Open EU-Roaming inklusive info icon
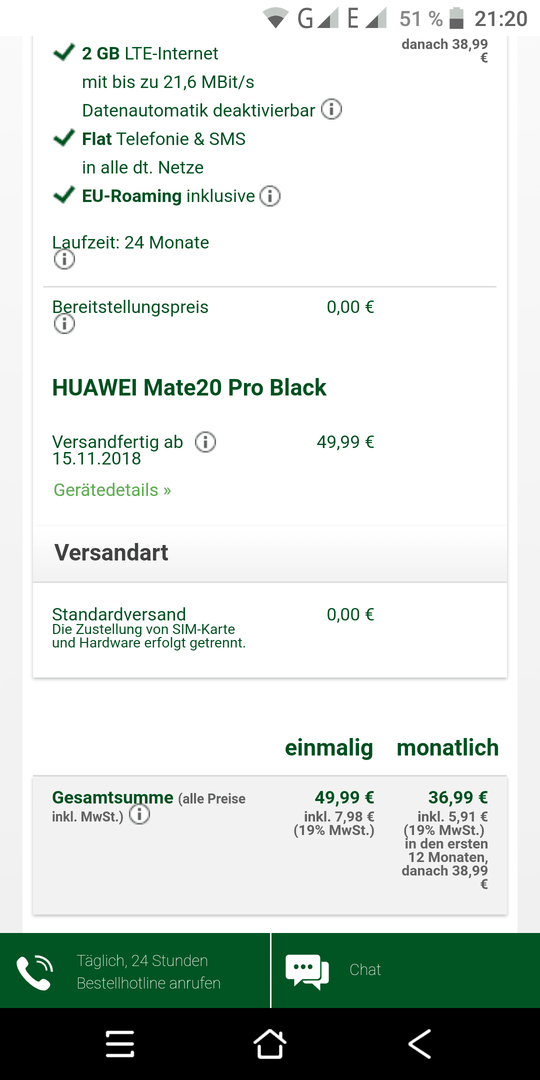 (x=270, y=196)
